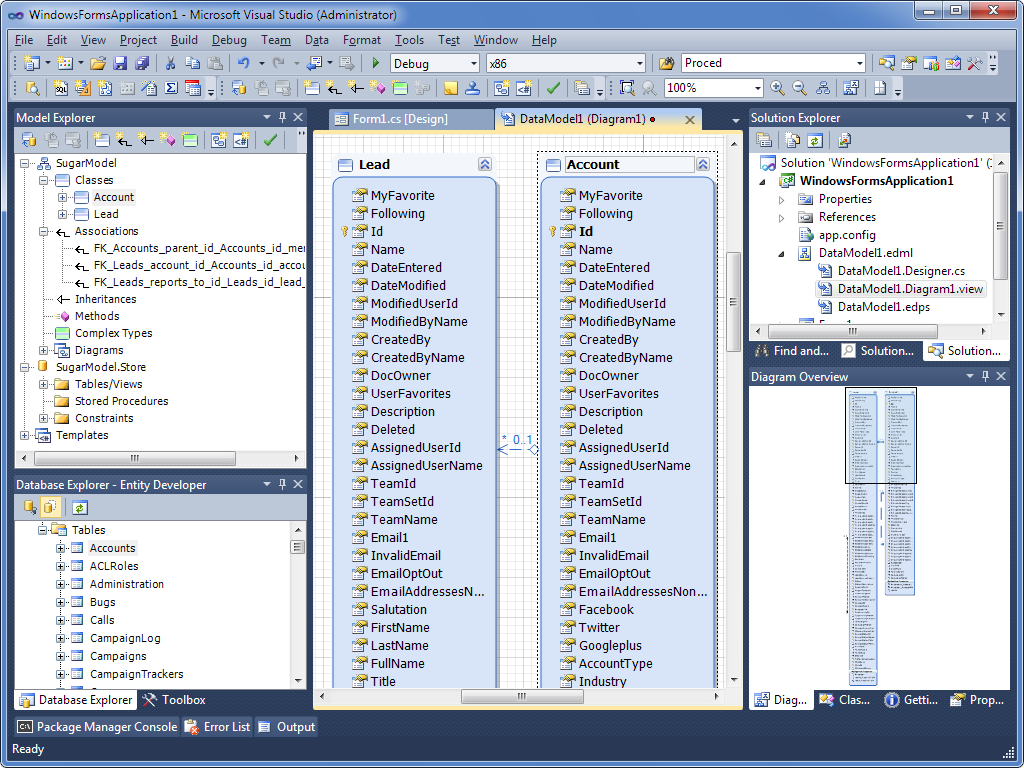Open the x86 platform dropdown
This screenshot has width=1024, height=768.
(640, 63)
